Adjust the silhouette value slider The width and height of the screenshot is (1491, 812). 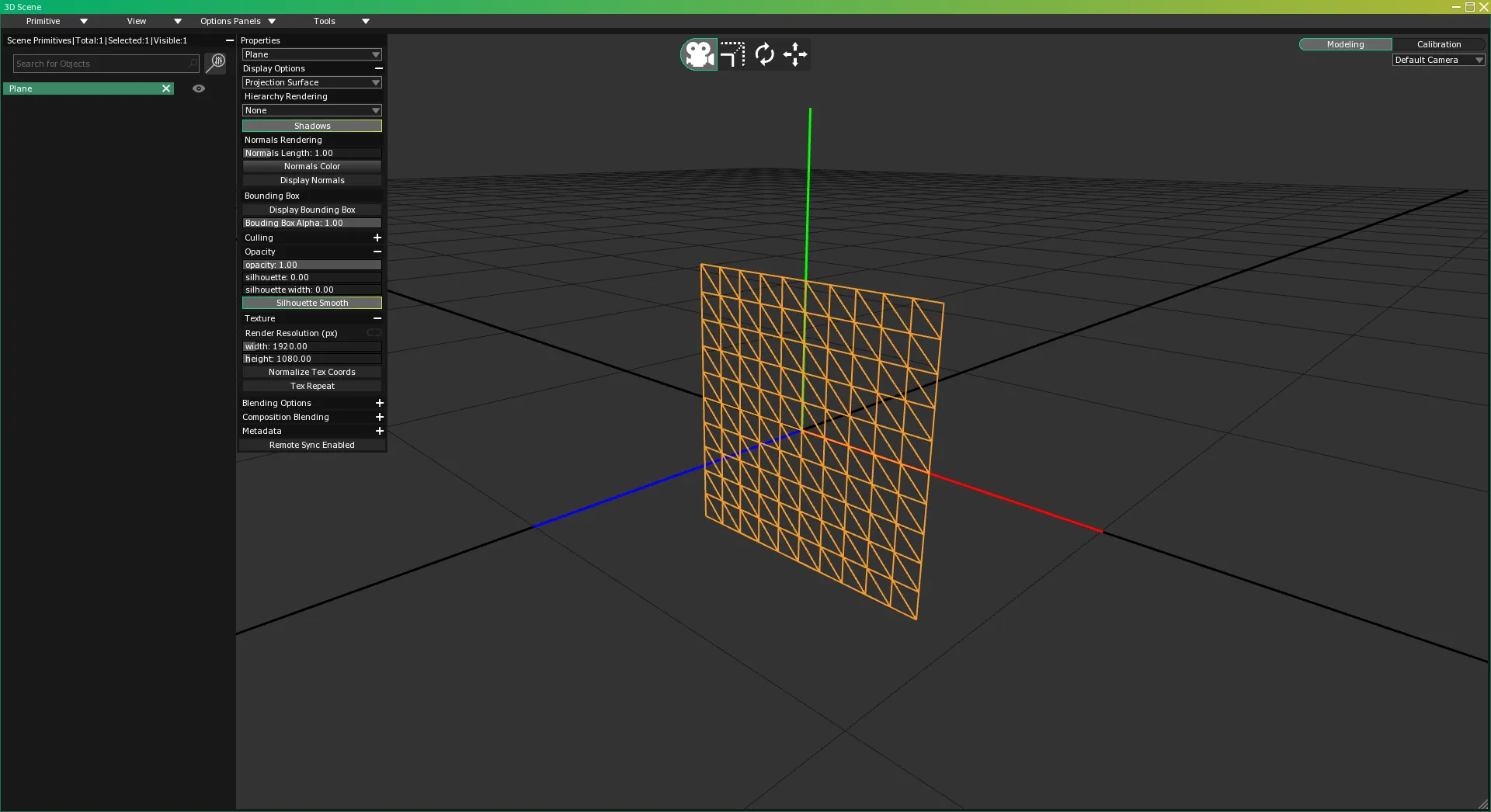tap(312, 277)
